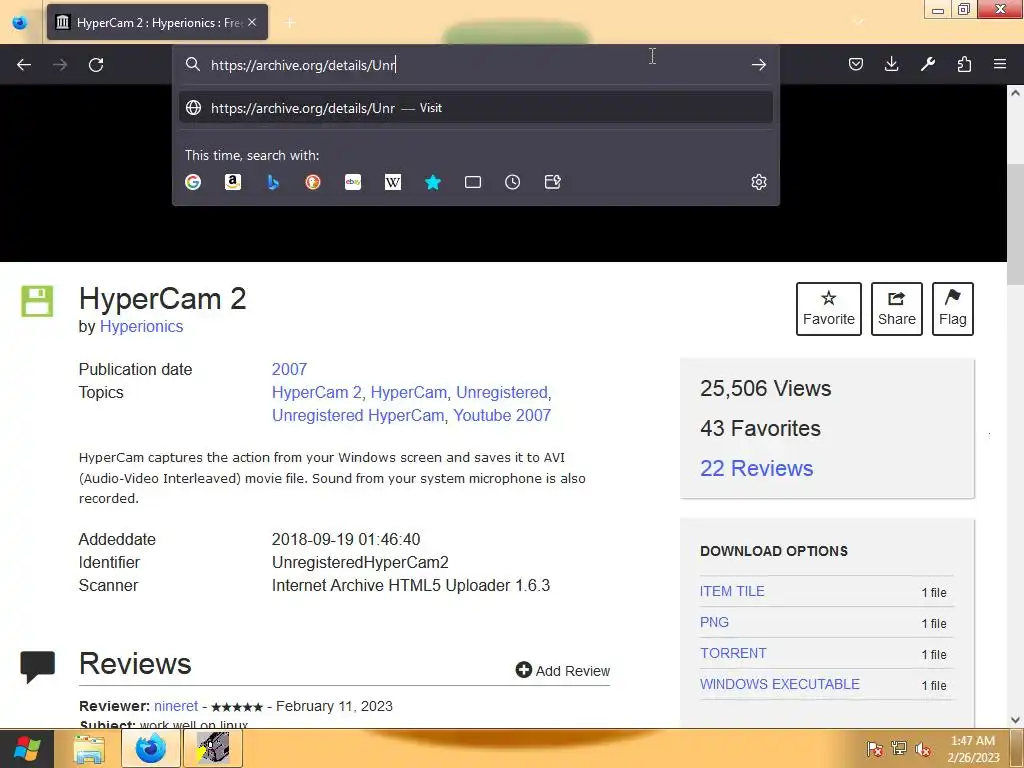Open the 2007 publication date link
The width and height of the screenshot is (1024, 768).
289,369
